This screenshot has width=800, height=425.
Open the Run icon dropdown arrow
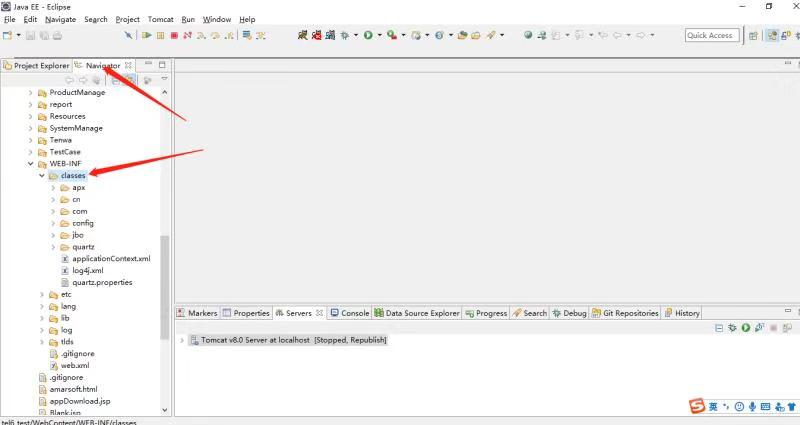tap(380, 35)
